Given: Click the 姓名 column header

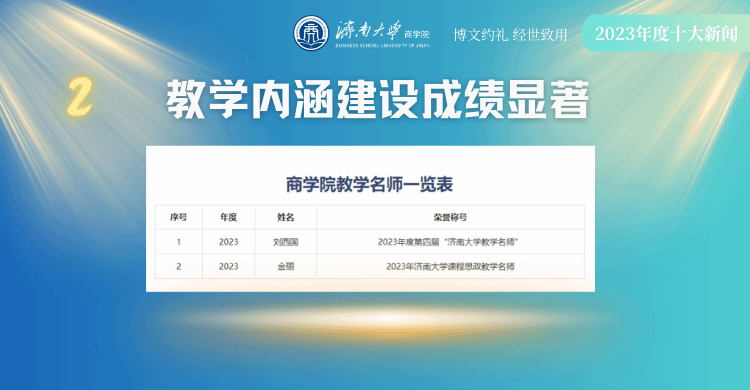Looking at the screenshot, I should pyautogui.click(x=286, y=217).
